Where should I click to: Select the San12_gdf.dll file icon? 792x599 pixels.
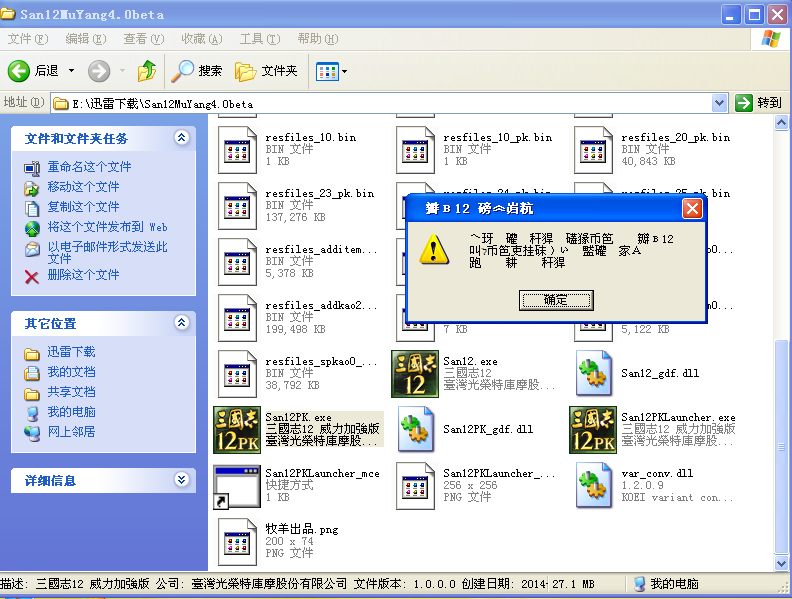tap(593, 374)
